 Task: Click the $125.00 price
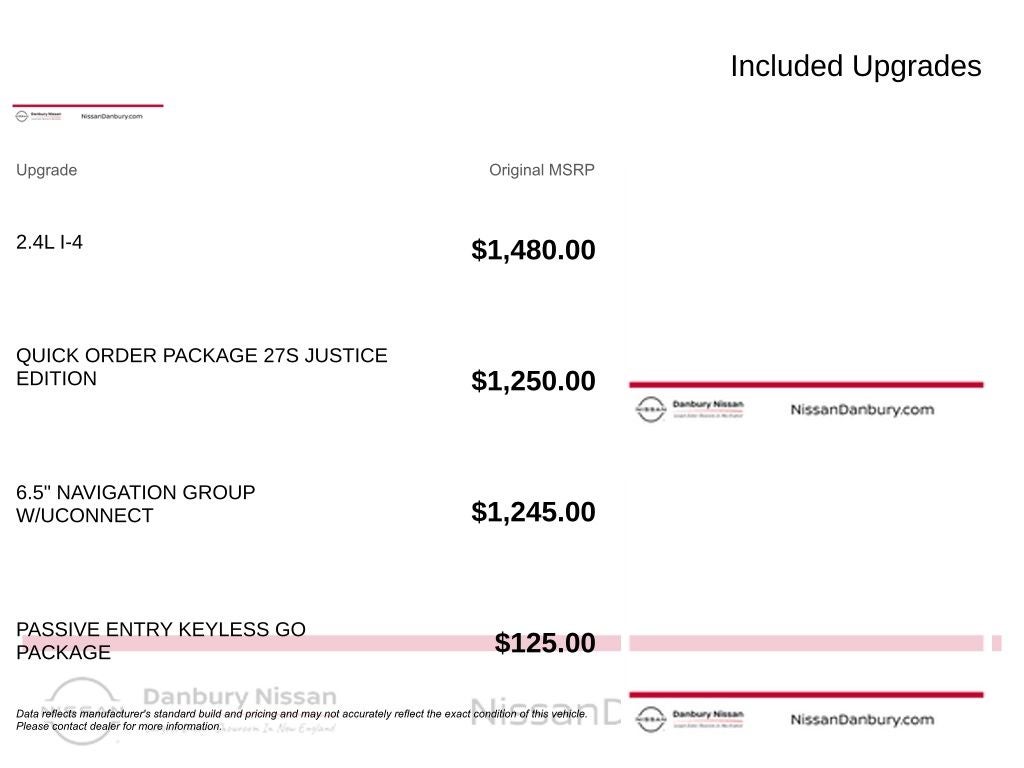click(x=545, y=643)
